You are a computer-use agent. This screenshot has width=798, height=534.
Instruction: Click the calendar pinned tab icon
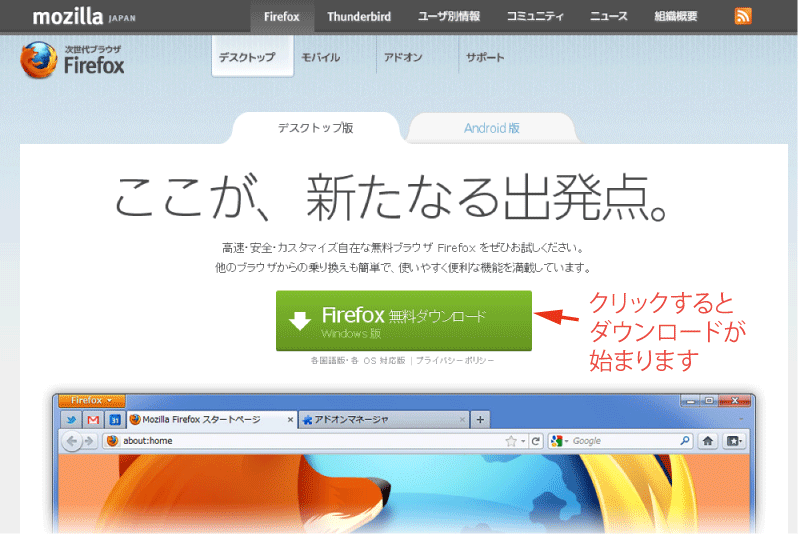click(x=115, y=420)
